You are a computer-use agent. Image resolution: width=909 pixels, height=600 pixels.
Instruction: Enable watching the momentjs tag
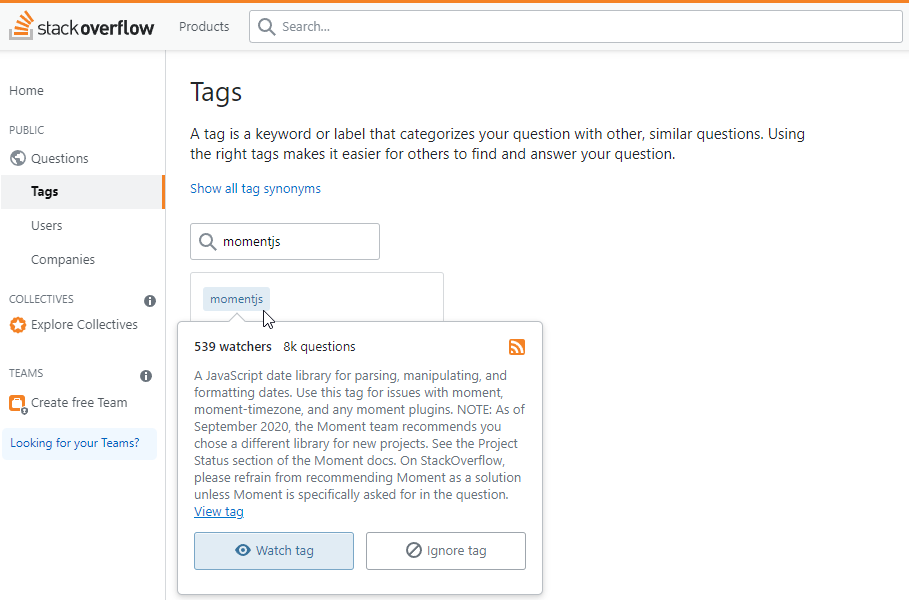(x=273, y=550)
